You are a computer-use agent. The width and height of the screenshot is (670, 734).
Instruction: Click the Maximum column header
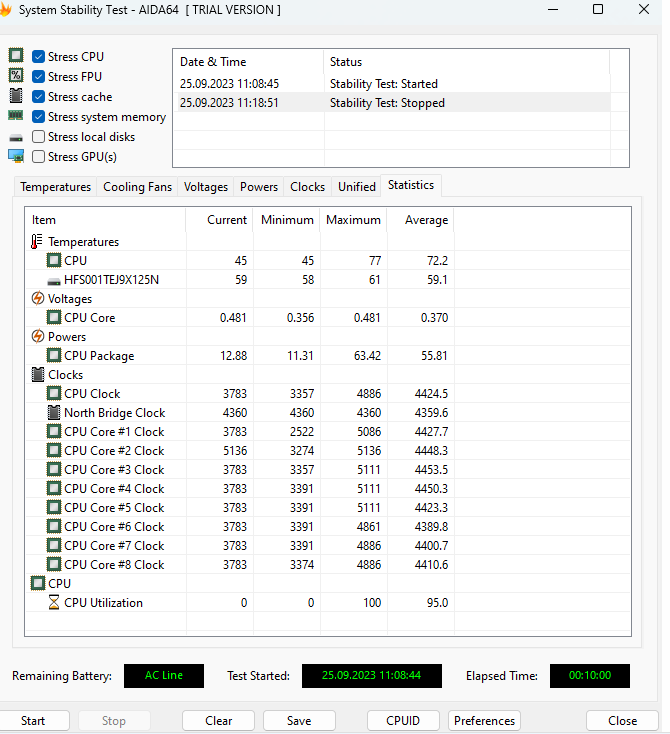353,220
